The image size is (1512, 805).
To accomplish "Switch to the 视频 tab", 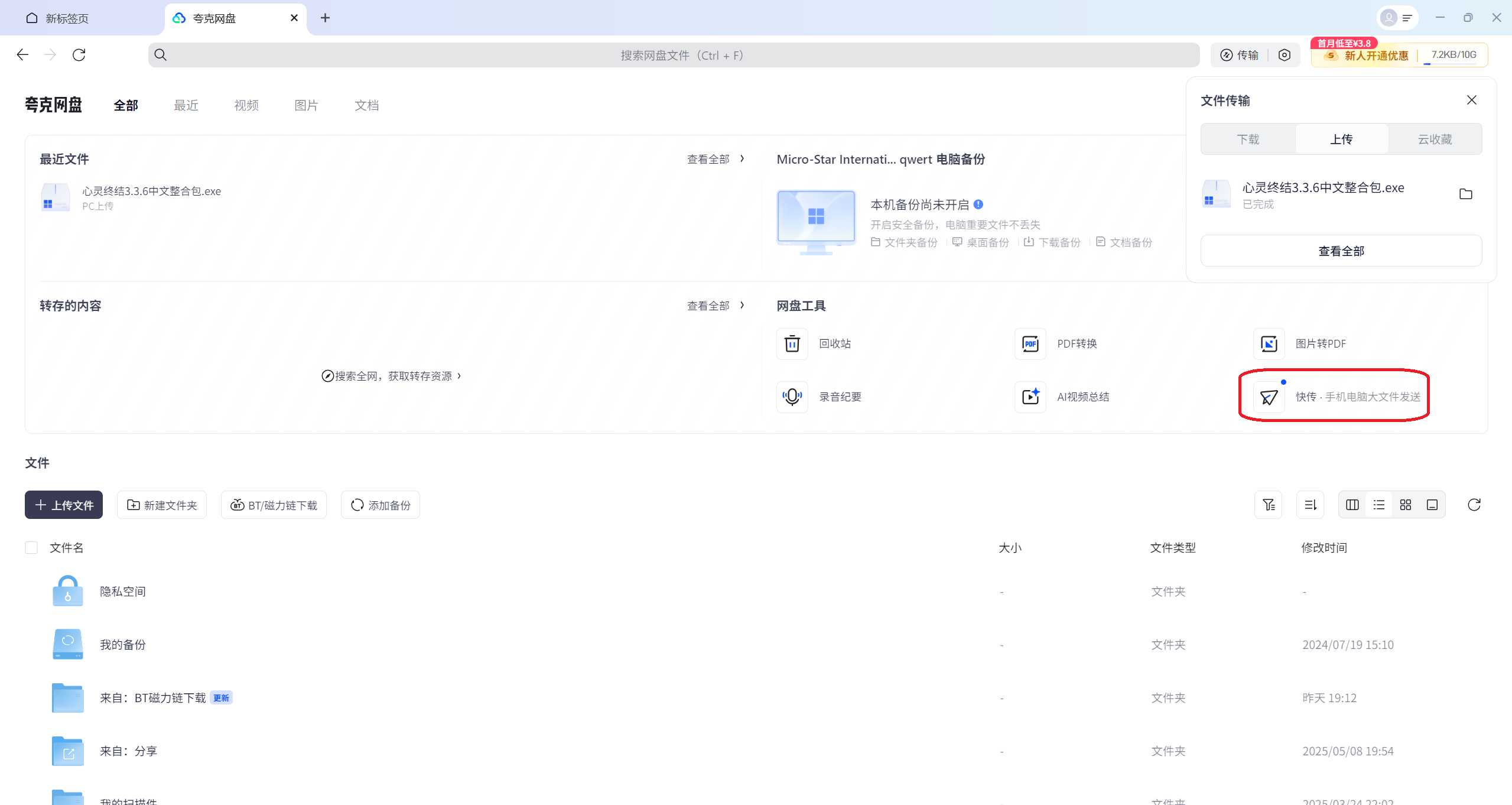I will point(246,106).
